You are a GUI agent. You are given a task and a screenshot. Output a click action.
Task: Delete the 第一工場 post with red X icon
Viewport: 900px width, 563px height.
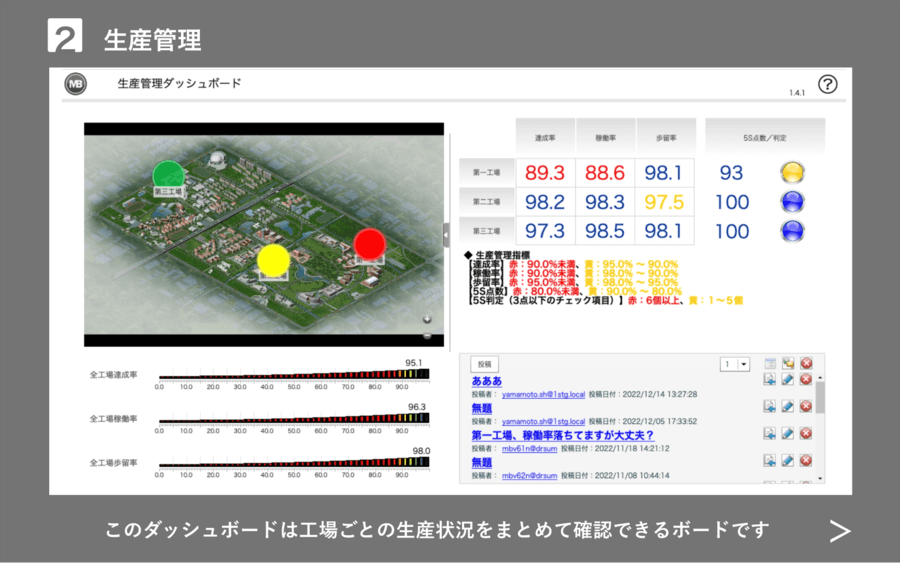click(x=806, y=433)
